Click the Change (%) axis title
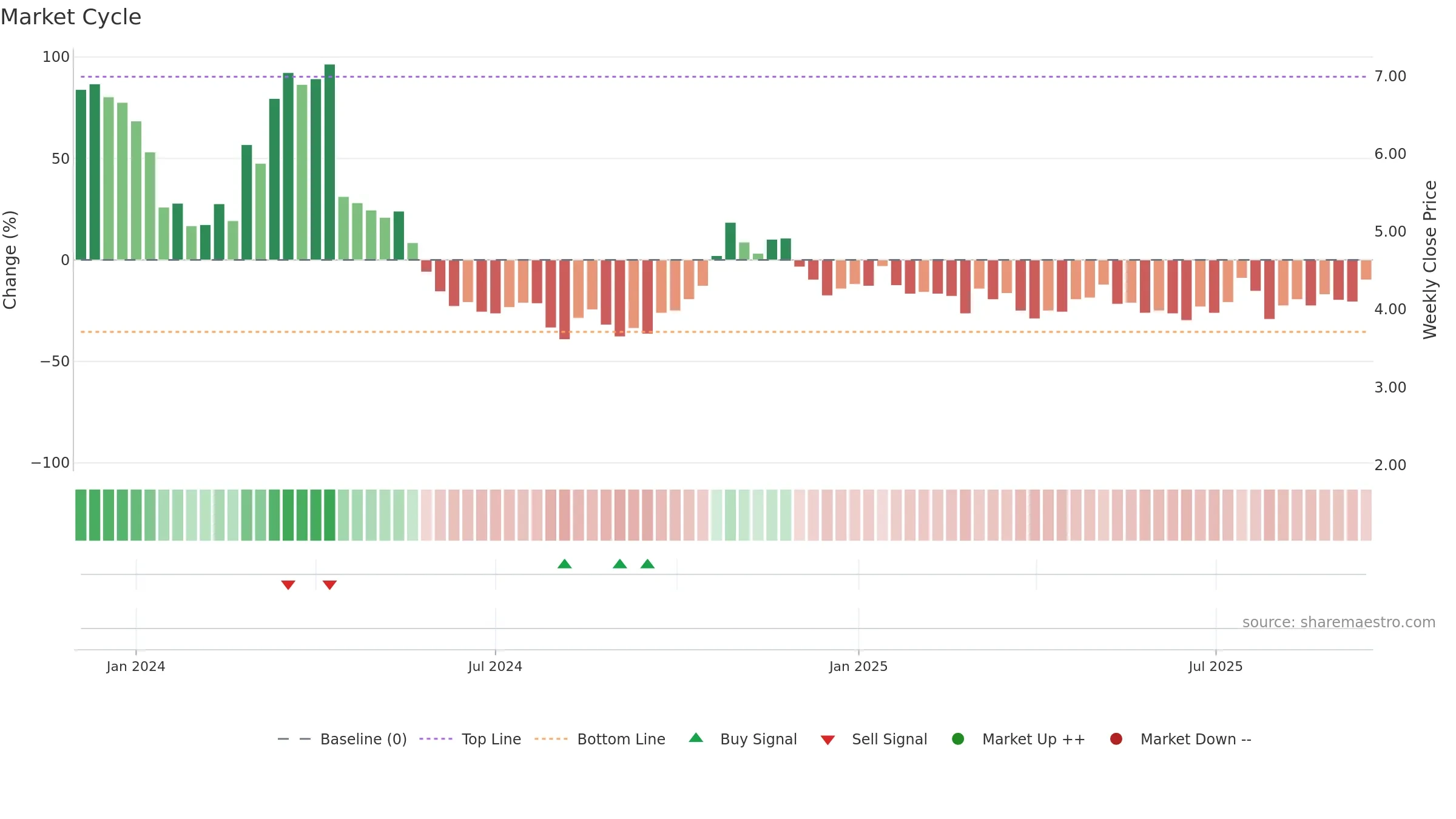This screenshot has height=819, width=1456. pos(10,260)
